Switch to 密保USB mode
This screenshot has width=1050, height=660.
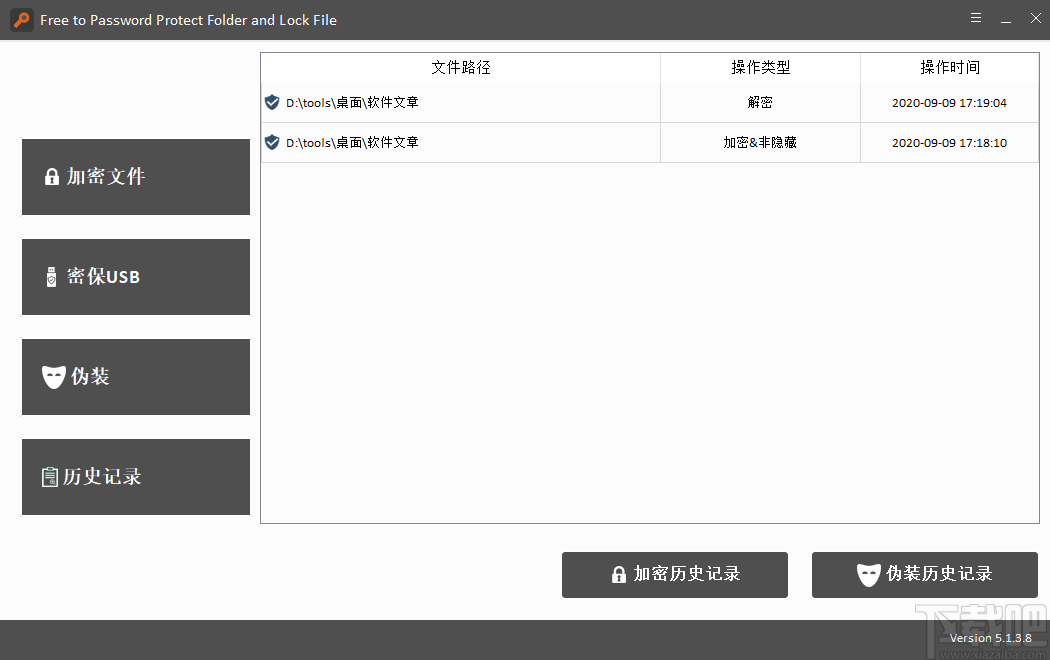[x=135, y=277]
